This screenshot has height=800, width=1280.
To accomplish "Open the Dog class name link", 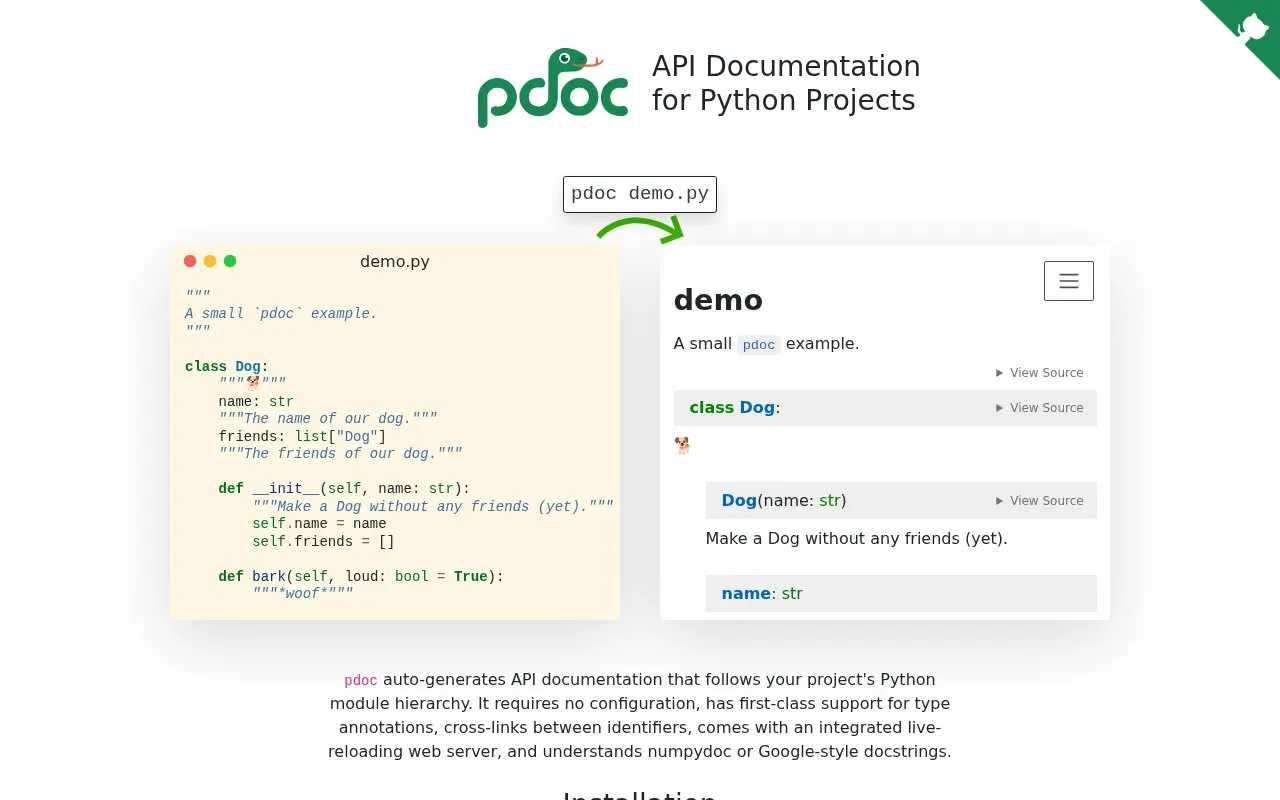I will [757, 408].
